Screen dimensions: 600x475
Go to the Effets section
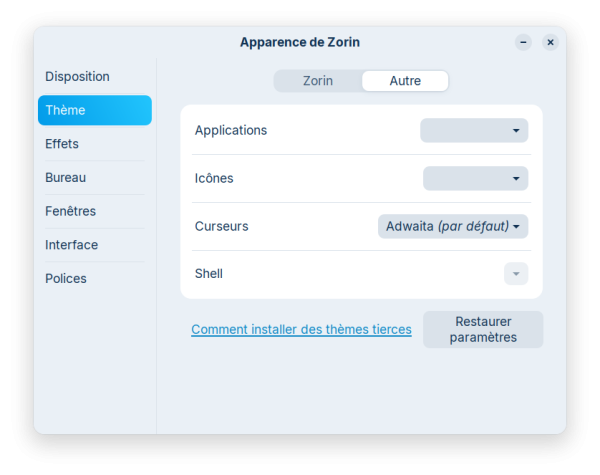pos(62,144)
